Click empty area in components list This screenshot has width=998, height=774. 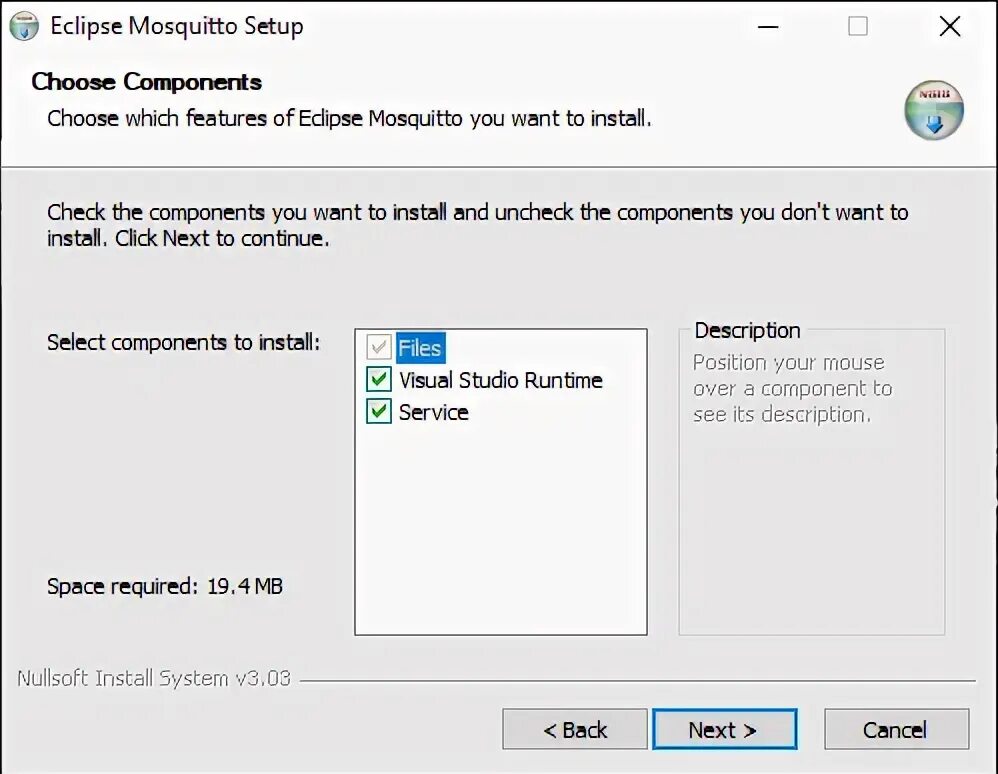pos(501,528)
